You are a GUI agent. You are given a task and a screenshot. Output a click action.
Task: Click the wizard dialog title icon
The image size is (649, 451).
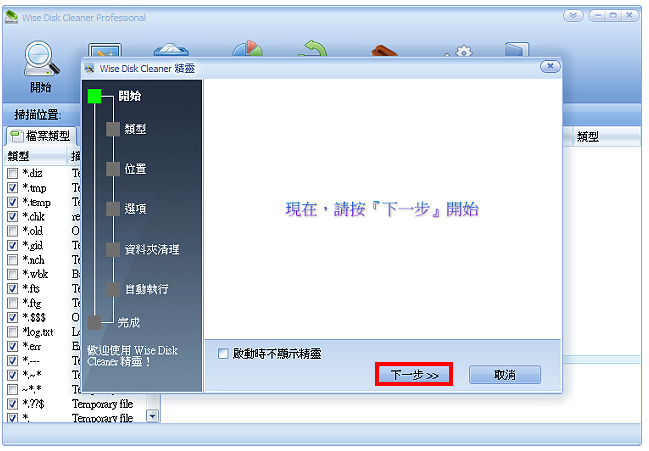pyautogui.click(x=89, y=68)
